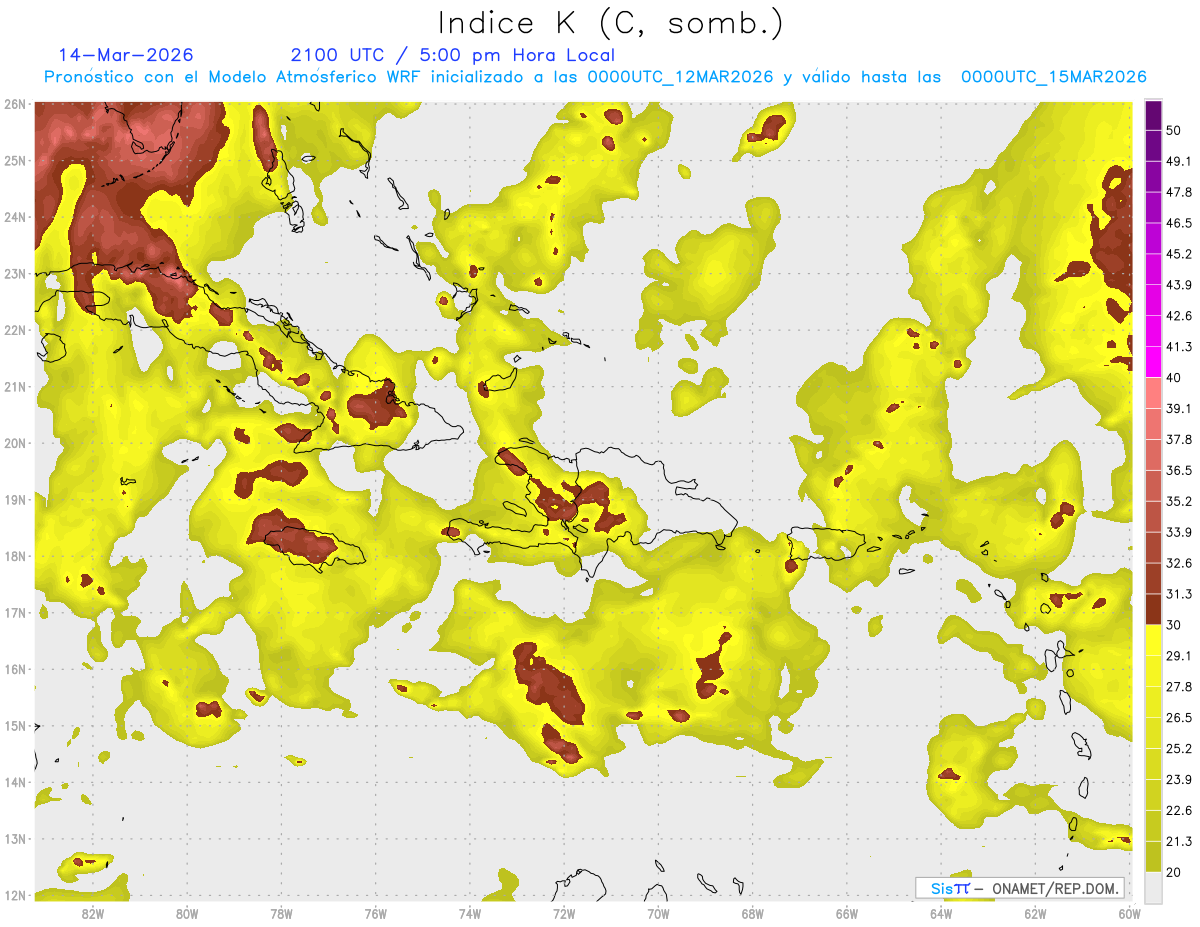This screenshot has width=1200, height=927.
Task: Click the '64W' longitude label
Action: point(941,913)
